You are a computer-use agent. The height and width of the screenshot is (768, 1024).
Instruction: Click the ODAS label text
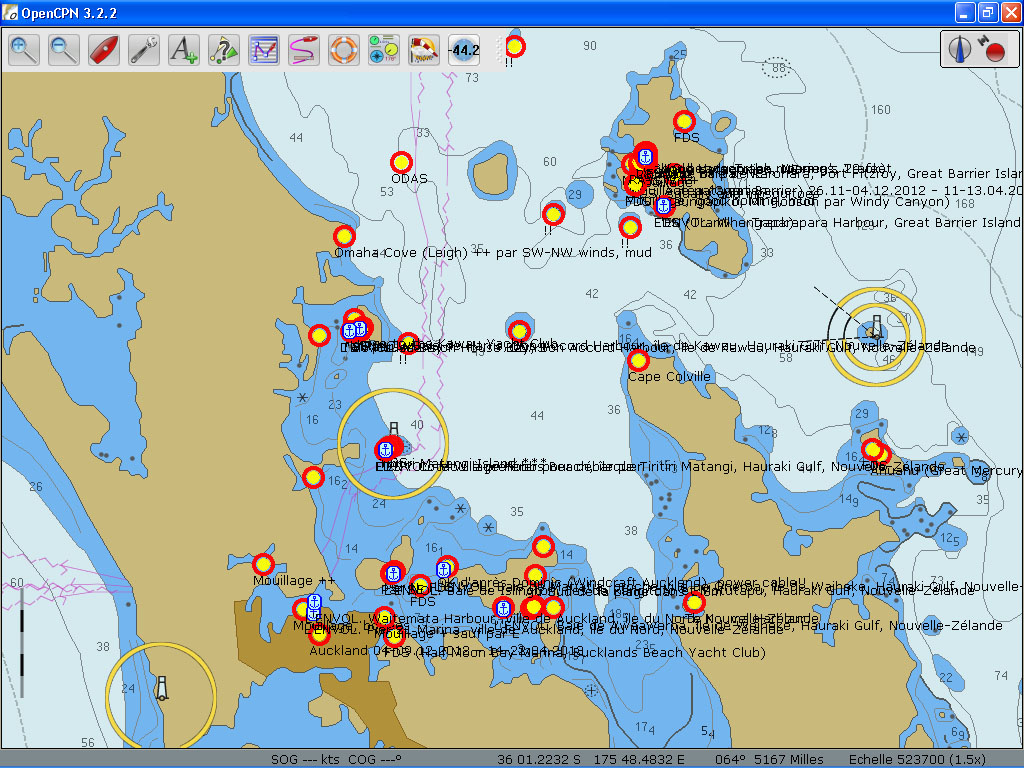pos(409,179)
